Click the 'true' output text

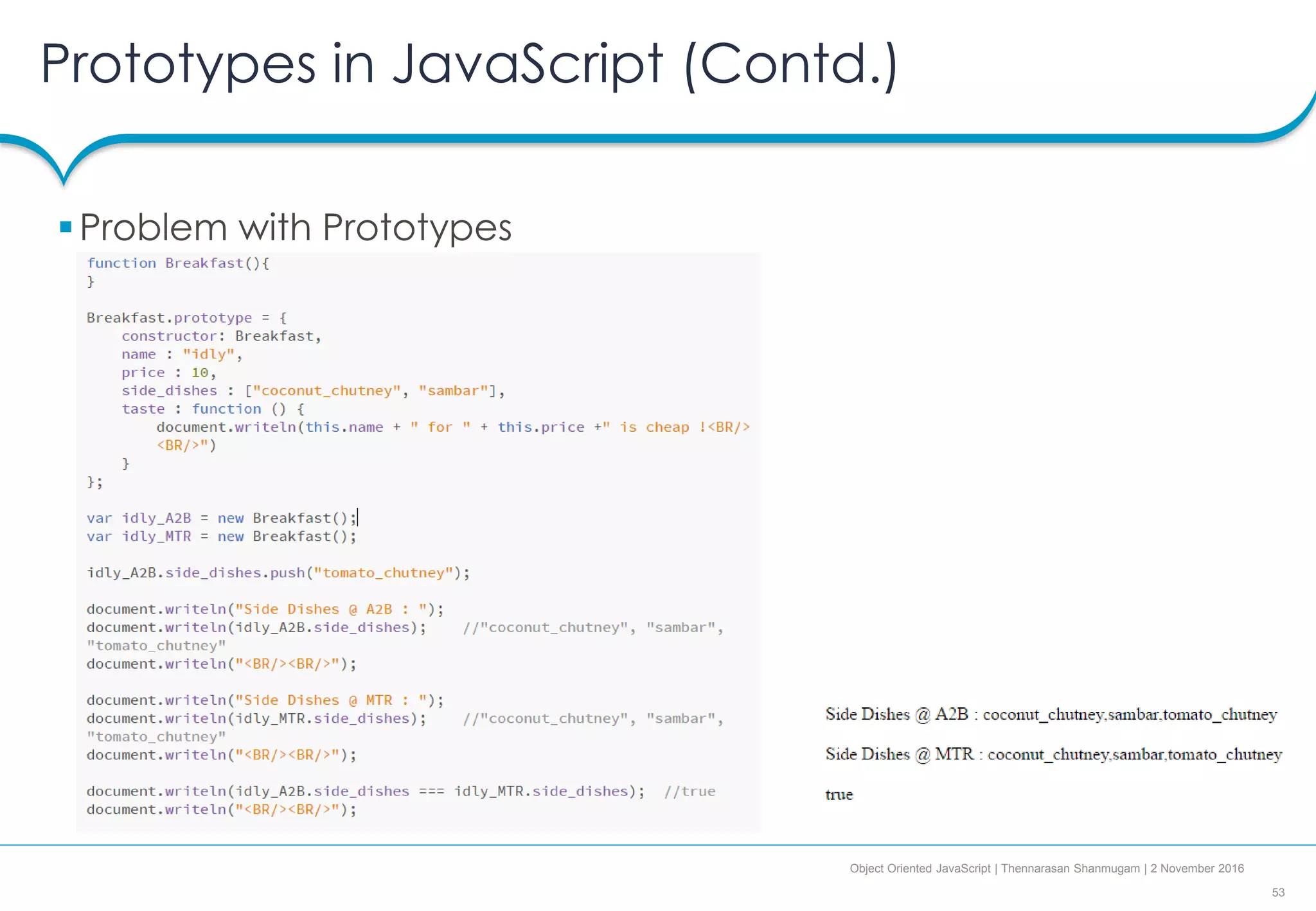[839, 795]
